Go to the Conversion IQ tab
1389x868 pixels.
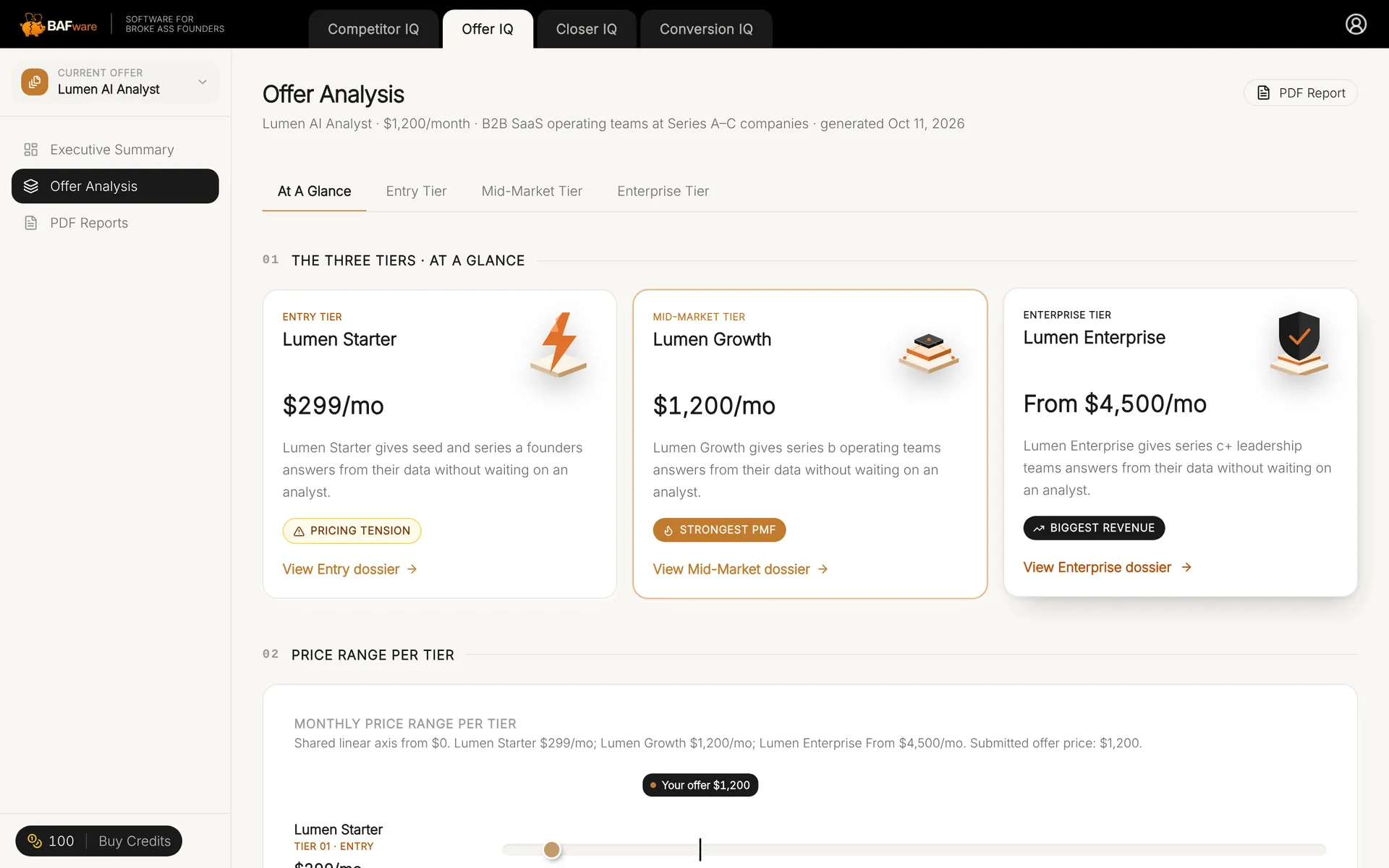pyautogui.click(x=706, y=29)
